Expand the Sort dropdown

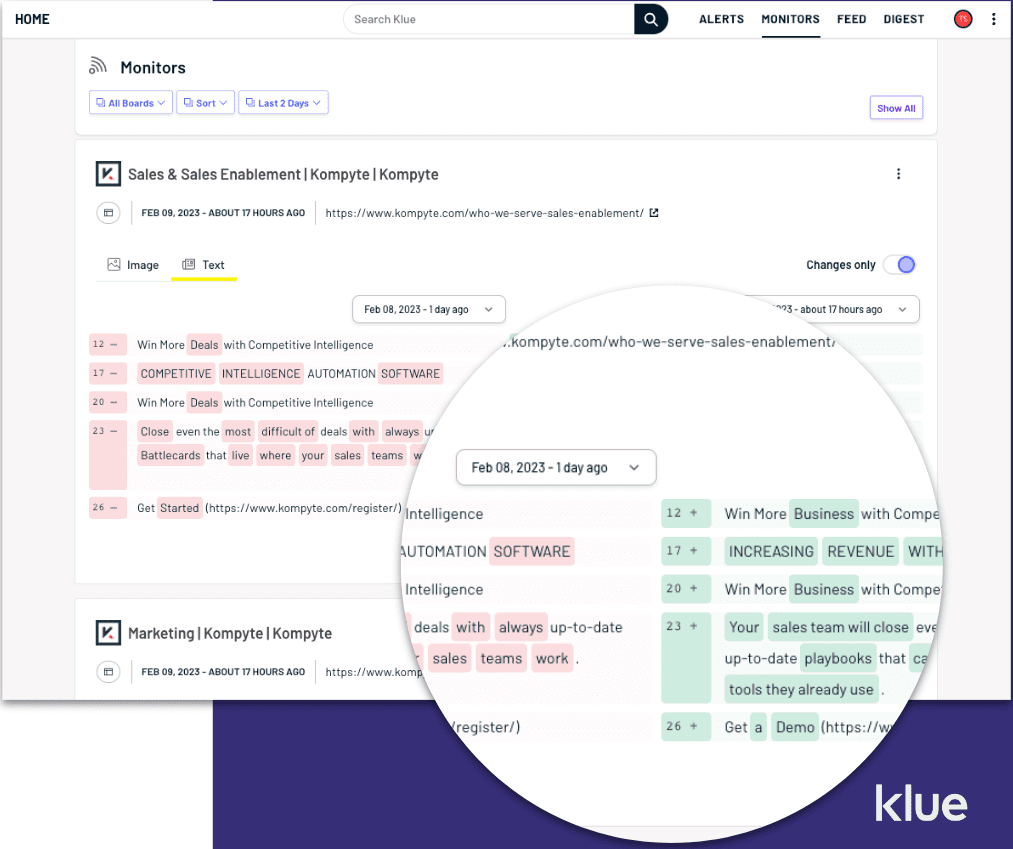(x=205, y=102)
